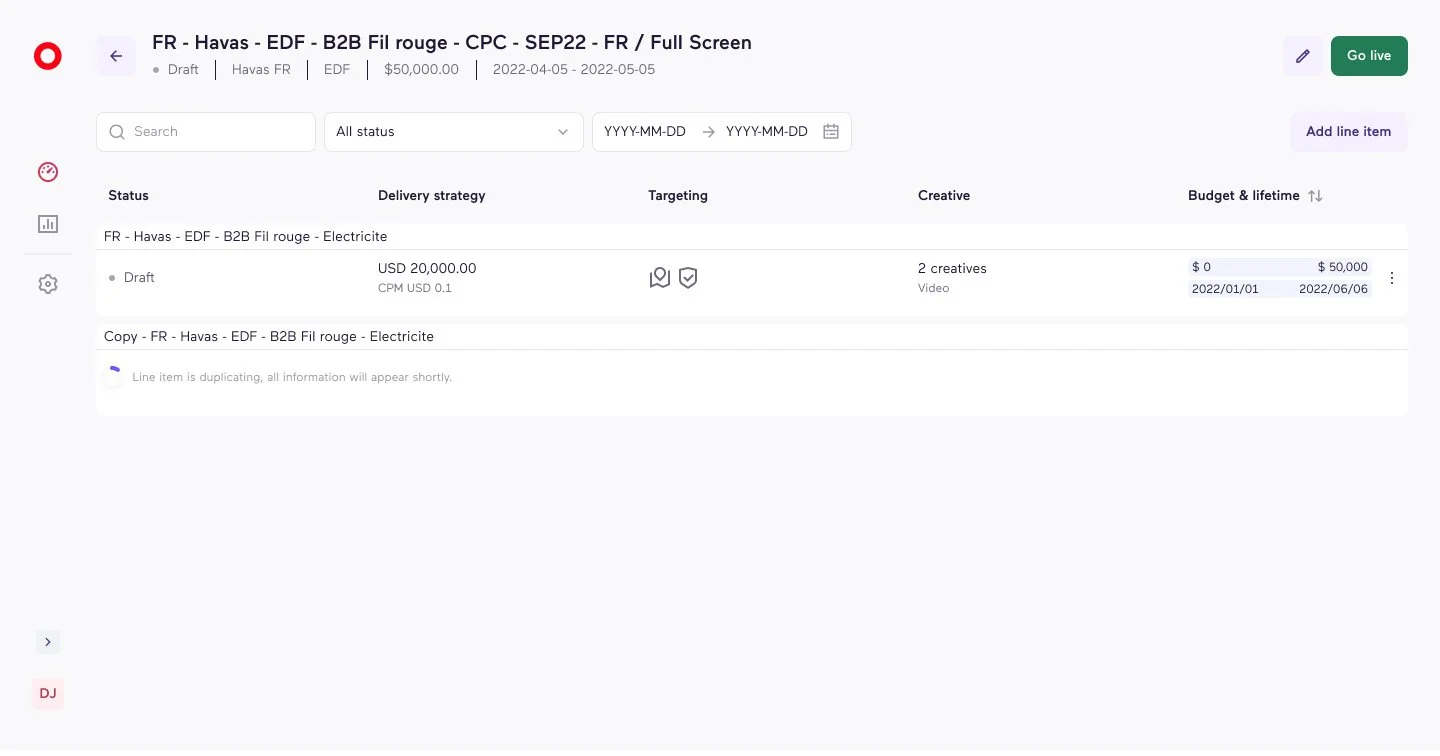
Task: Click the Creative column header
Action: pyautogui.click(x=944, y=196)
